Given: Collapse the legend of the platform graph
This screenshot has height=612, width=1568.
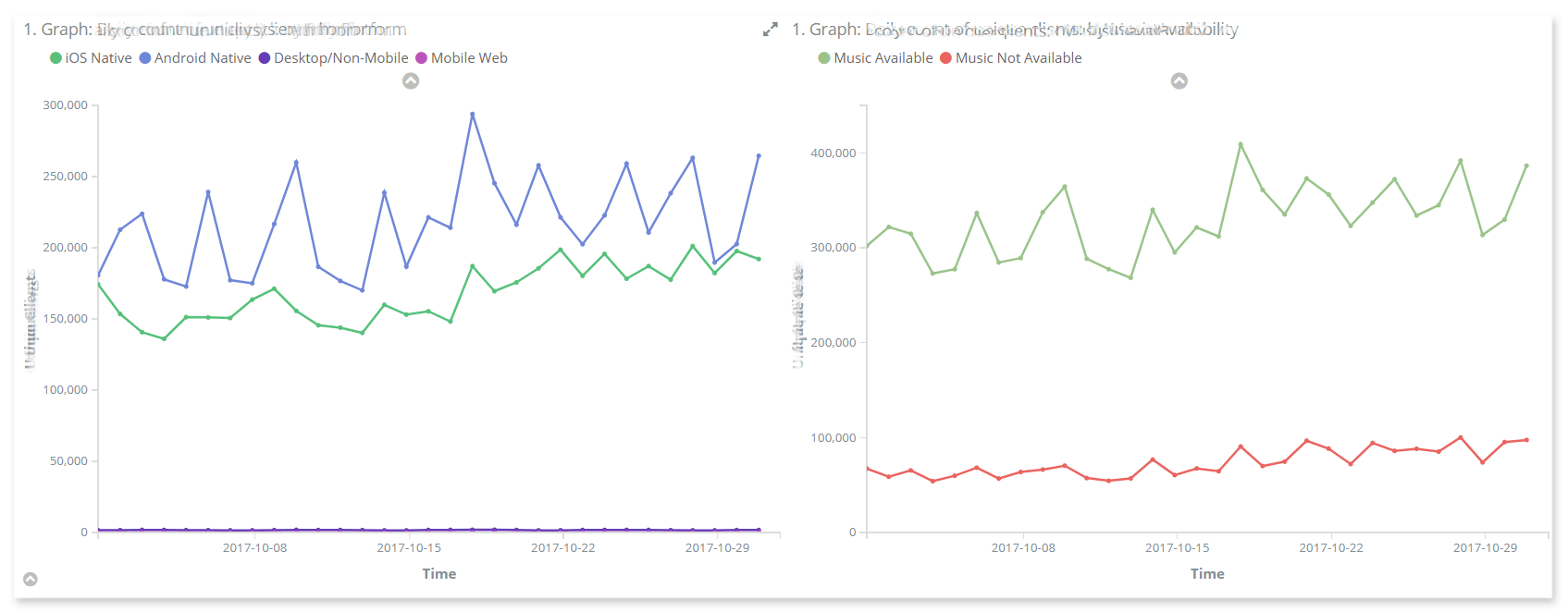Looking at the screenshot, I should pyautogui.click(x=411, y=81).
